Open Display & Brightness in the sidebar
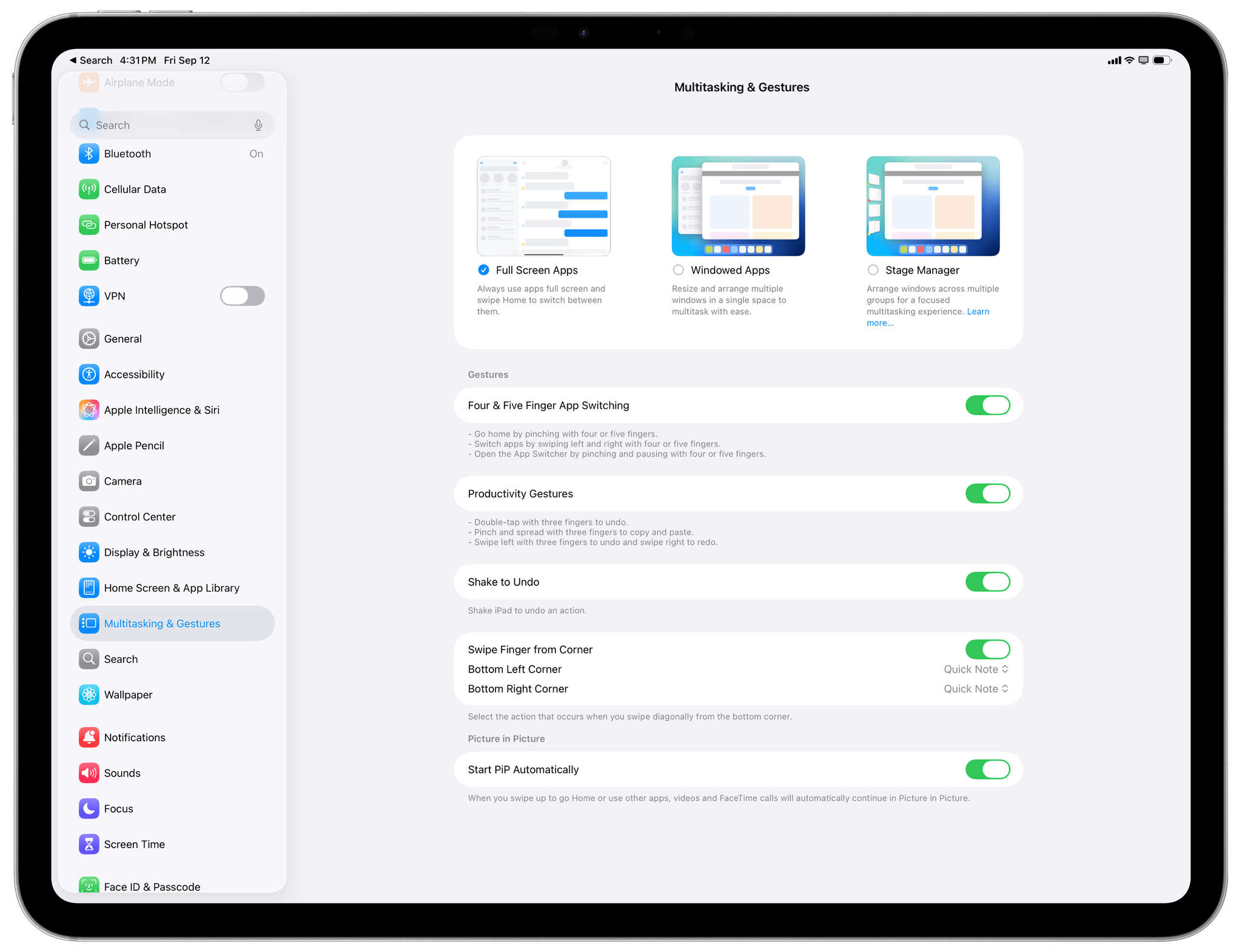1242x952 pixels. (x=154, y=552)
